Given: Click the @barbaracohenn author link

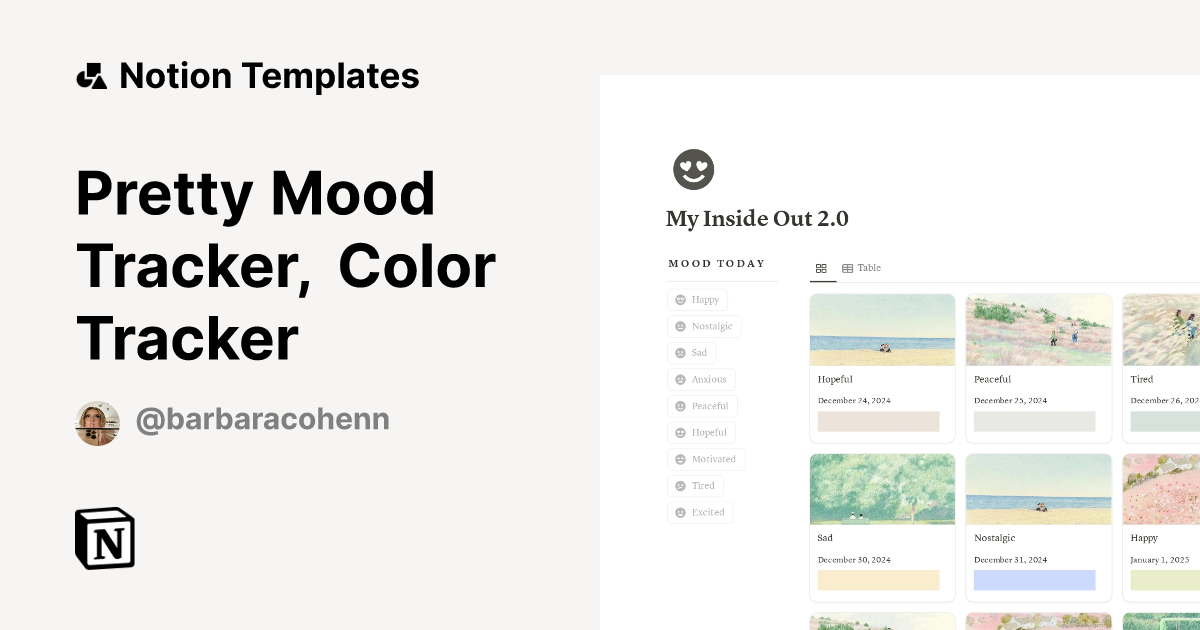Looking at the screenshot, I should (261, 419).
